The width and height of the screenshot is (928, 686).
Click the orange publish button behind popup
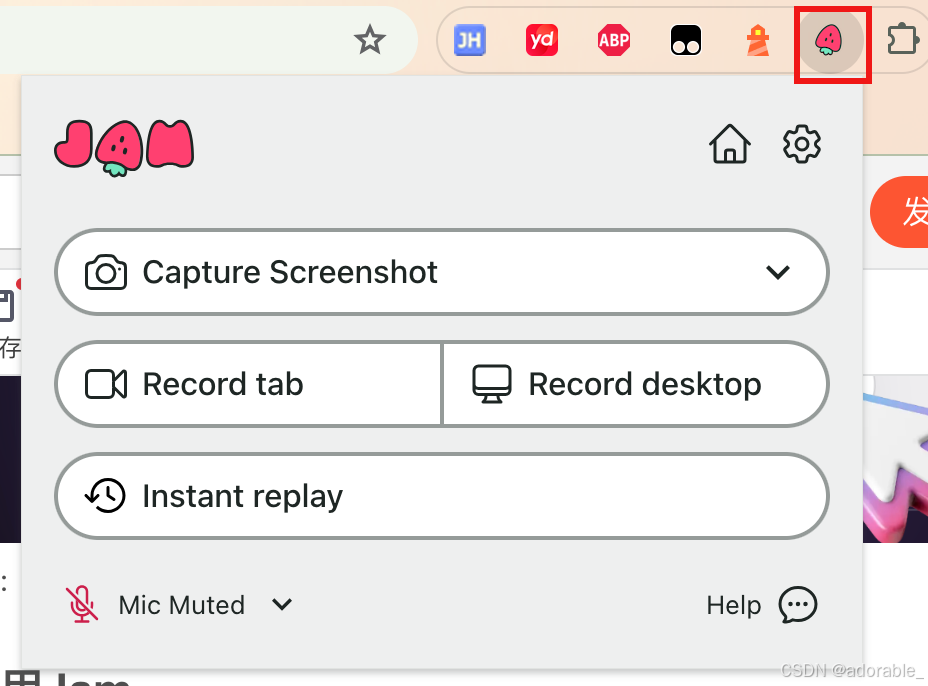pyautogui.click(x=899, y=211)
